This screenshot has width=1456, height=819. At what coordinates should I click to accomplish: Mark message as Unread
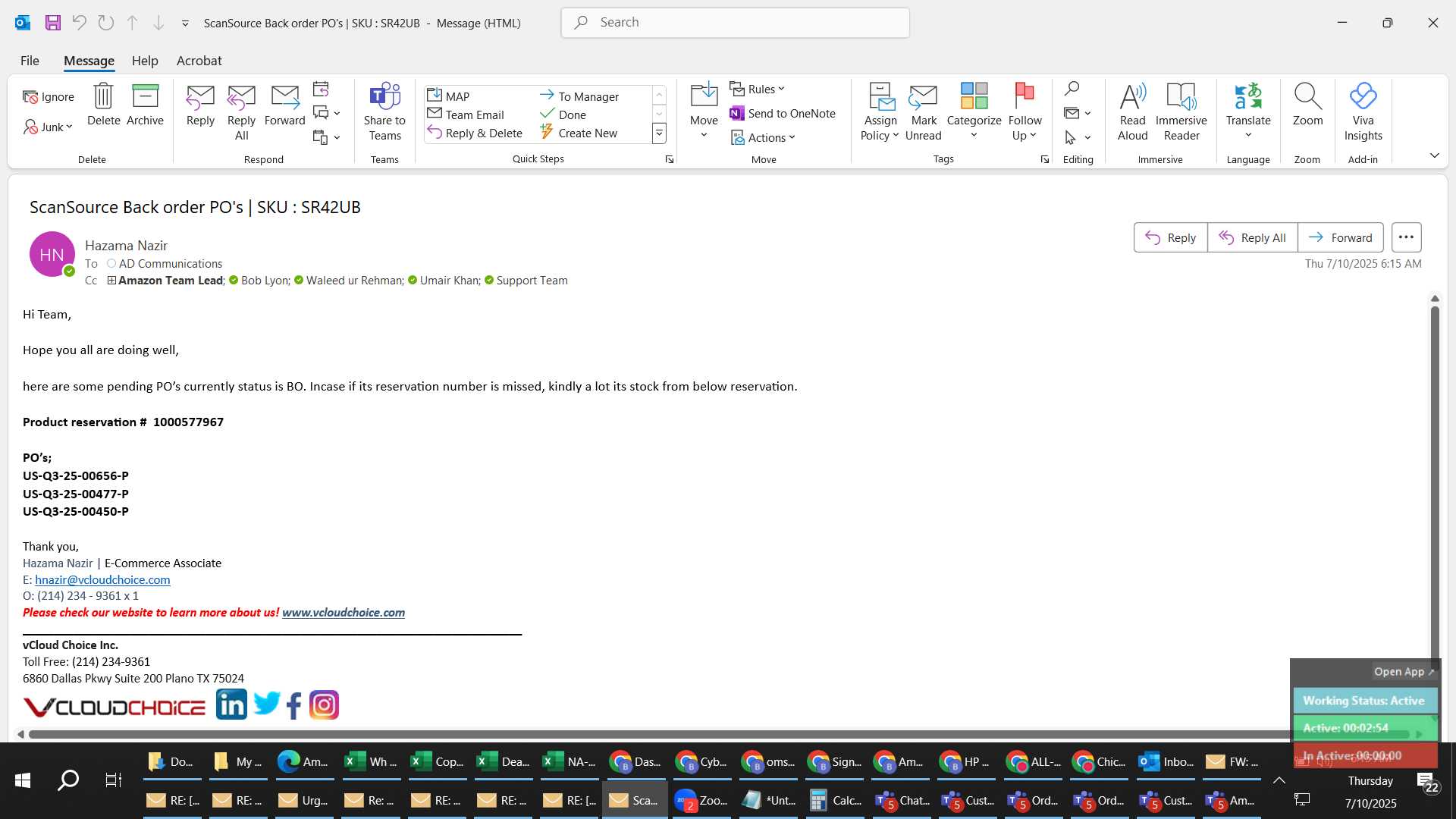923,112
